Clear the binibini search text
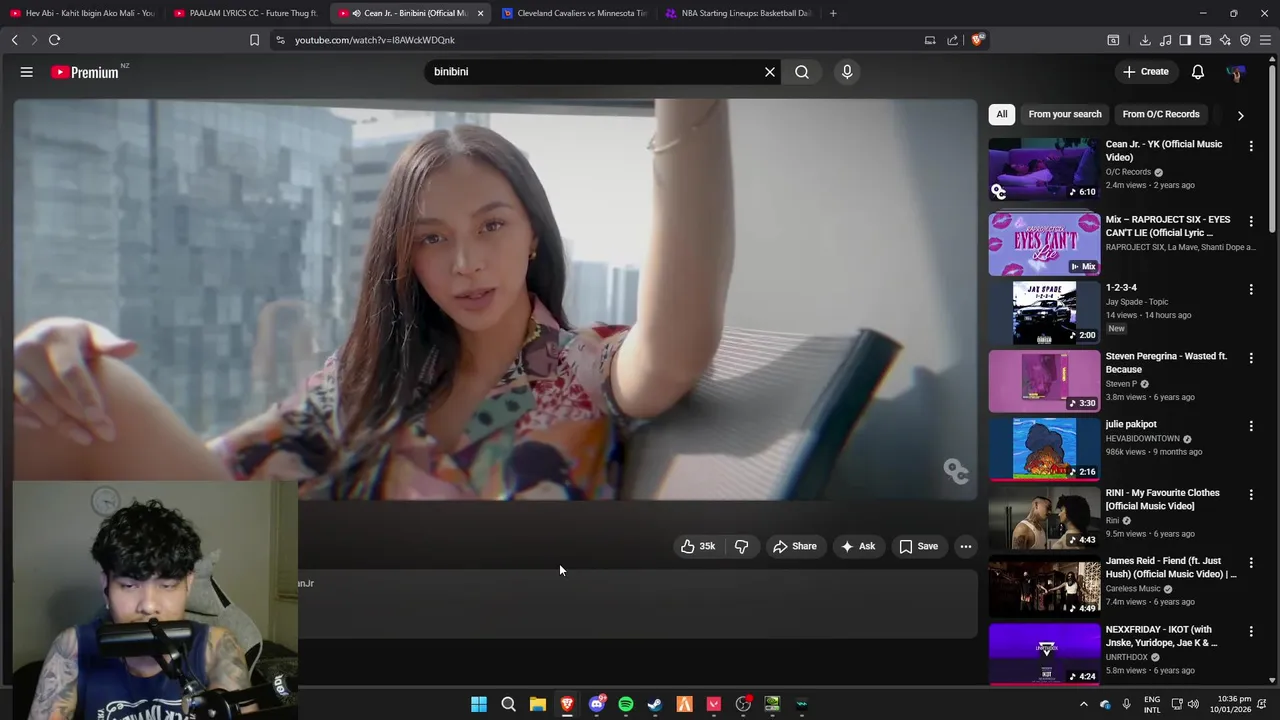 pyautogui.click(x=770, y=72)
